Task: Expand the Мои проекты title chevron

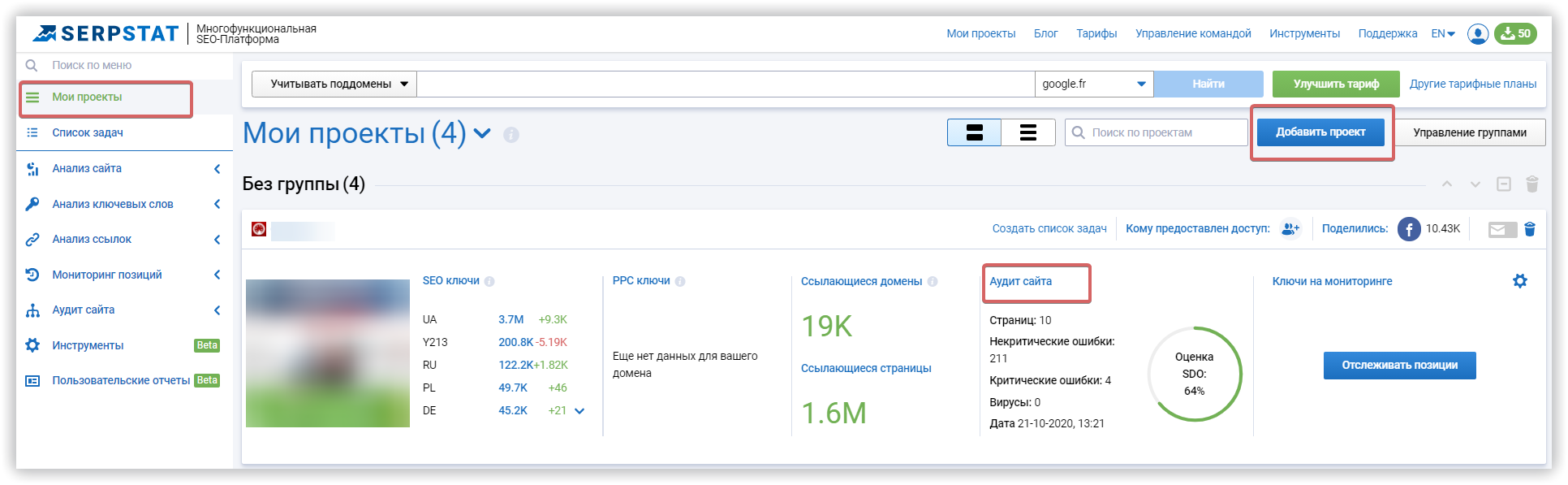Action: click(482, 133)
